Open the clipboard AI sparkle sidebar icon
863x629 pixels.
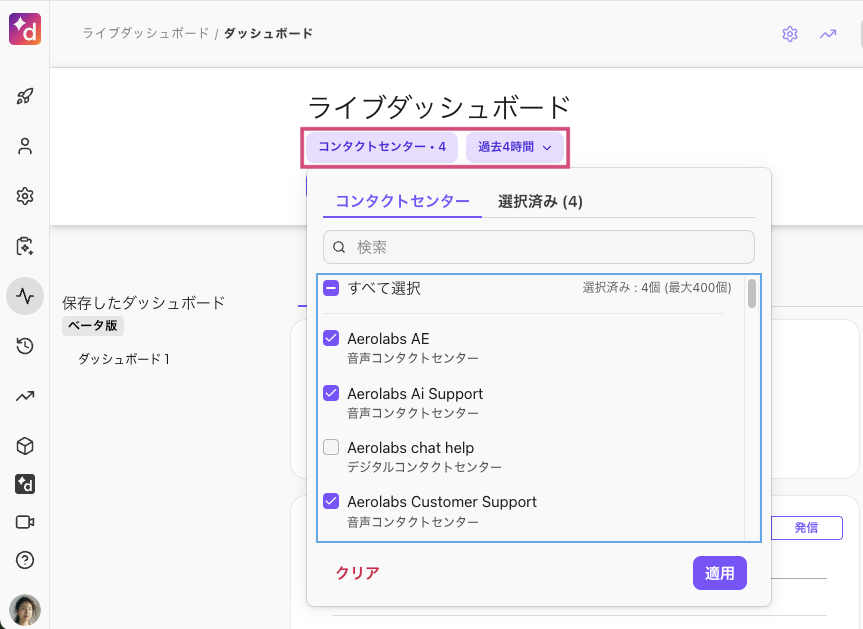click(25, 246)
